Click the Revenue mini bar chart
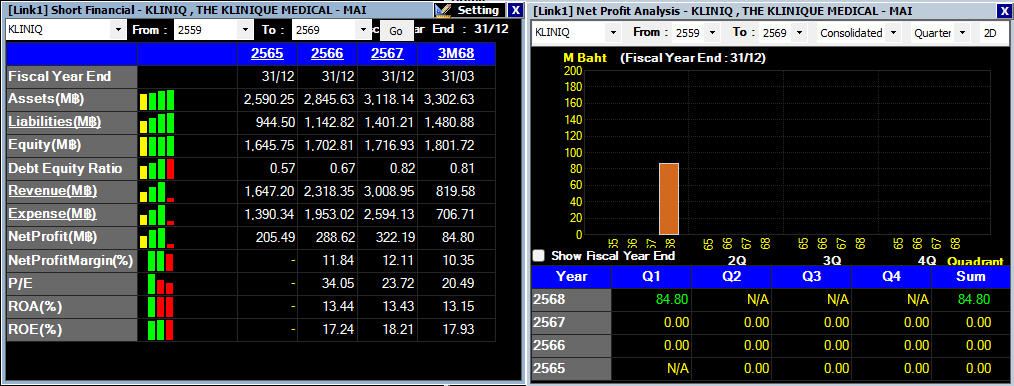The width and height of the screenshot is (1014, 386). coord(157,192)
